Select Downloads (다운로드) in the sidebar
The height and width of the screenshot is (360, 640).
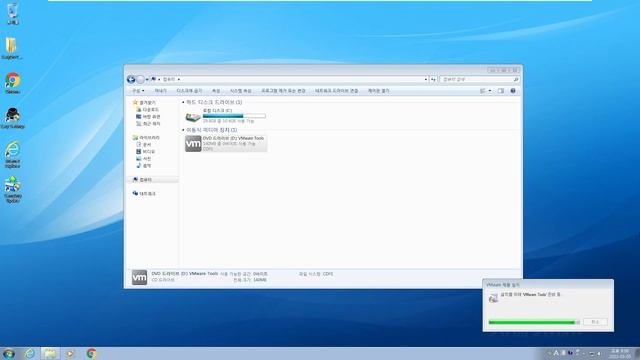(x=147, y=109)
